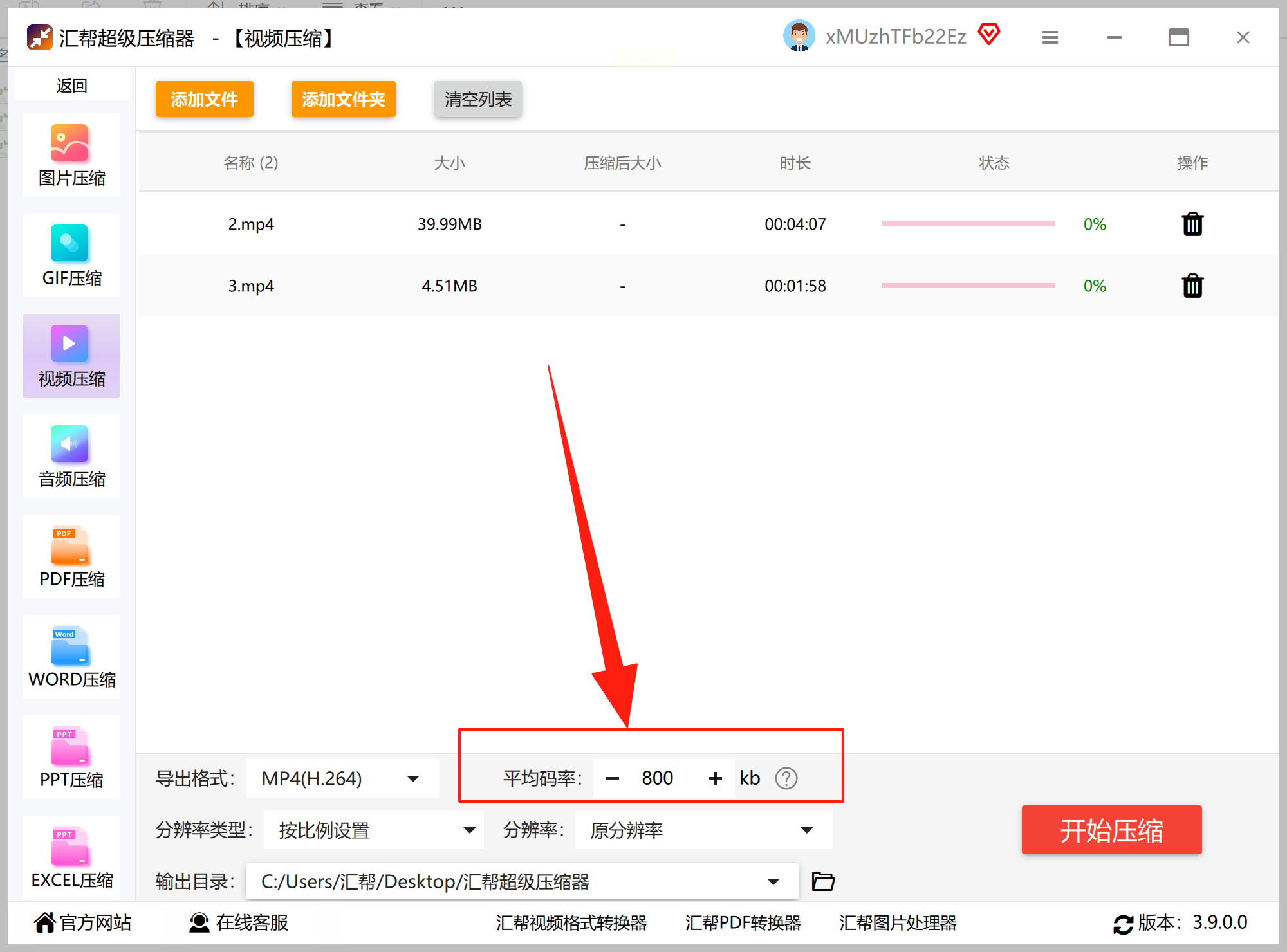Click the user avatar icon
Screen dimensions: 1287x952
pos(799,36)
